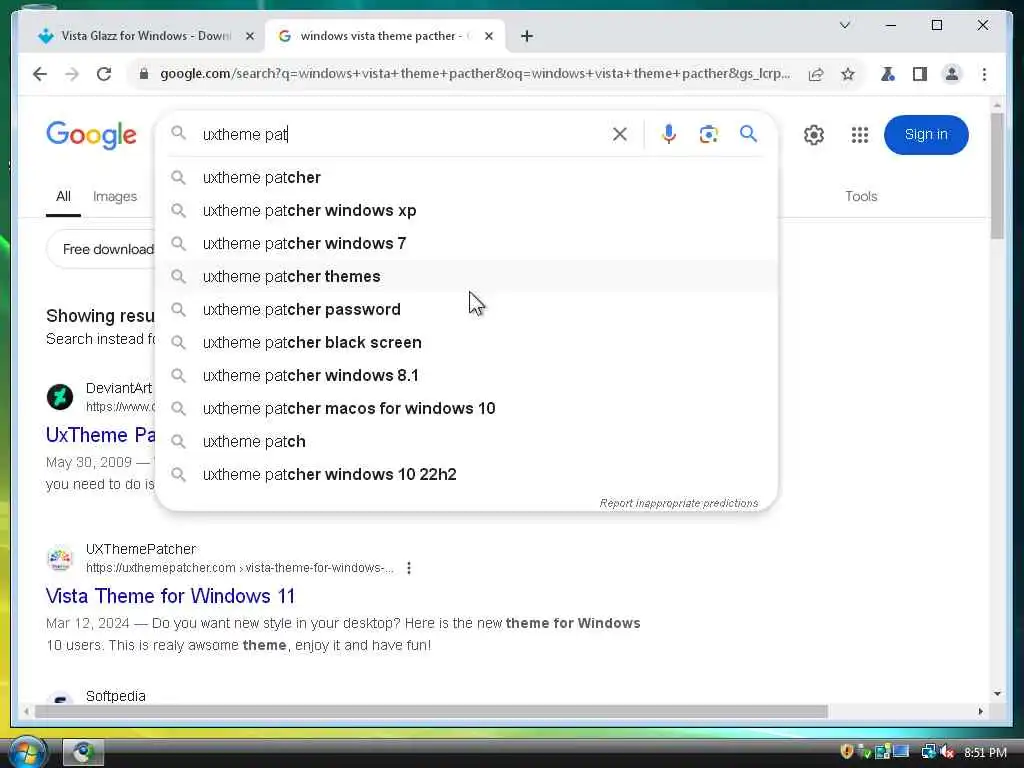Open Chrome three-dot menu
This screenshot has width=1024, height=768.
click(x=984, y=74)
